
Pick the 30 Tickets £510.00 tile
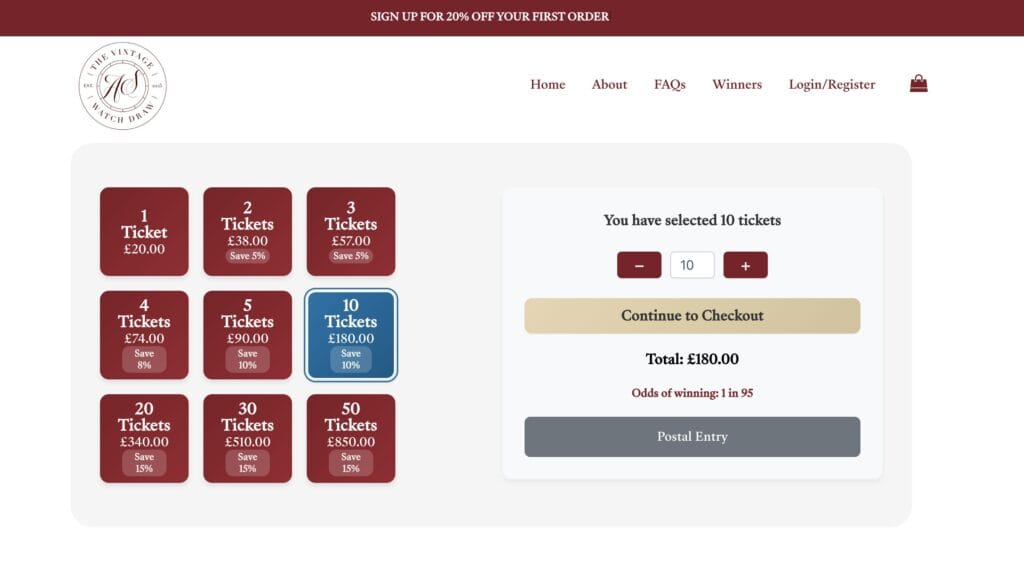pos(247,438)
